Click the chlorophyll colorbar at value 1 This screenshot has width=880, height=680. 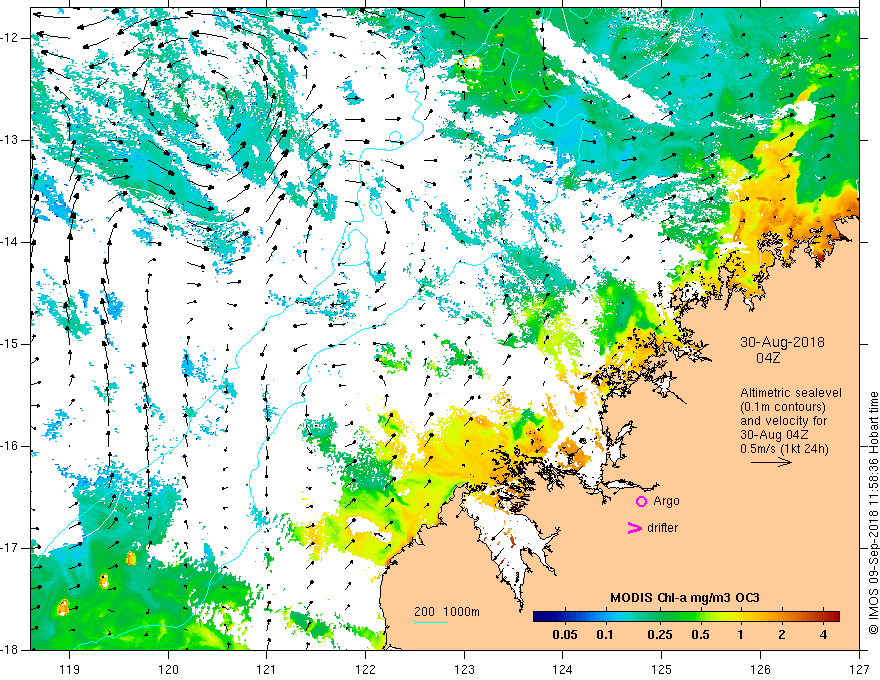[x=741, y=617]
